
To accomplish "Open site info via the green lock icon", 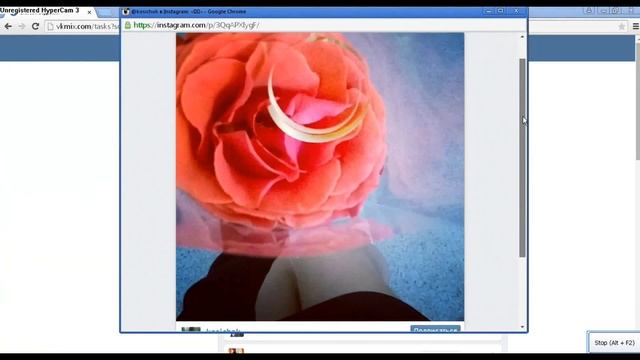I will [127, 25].
